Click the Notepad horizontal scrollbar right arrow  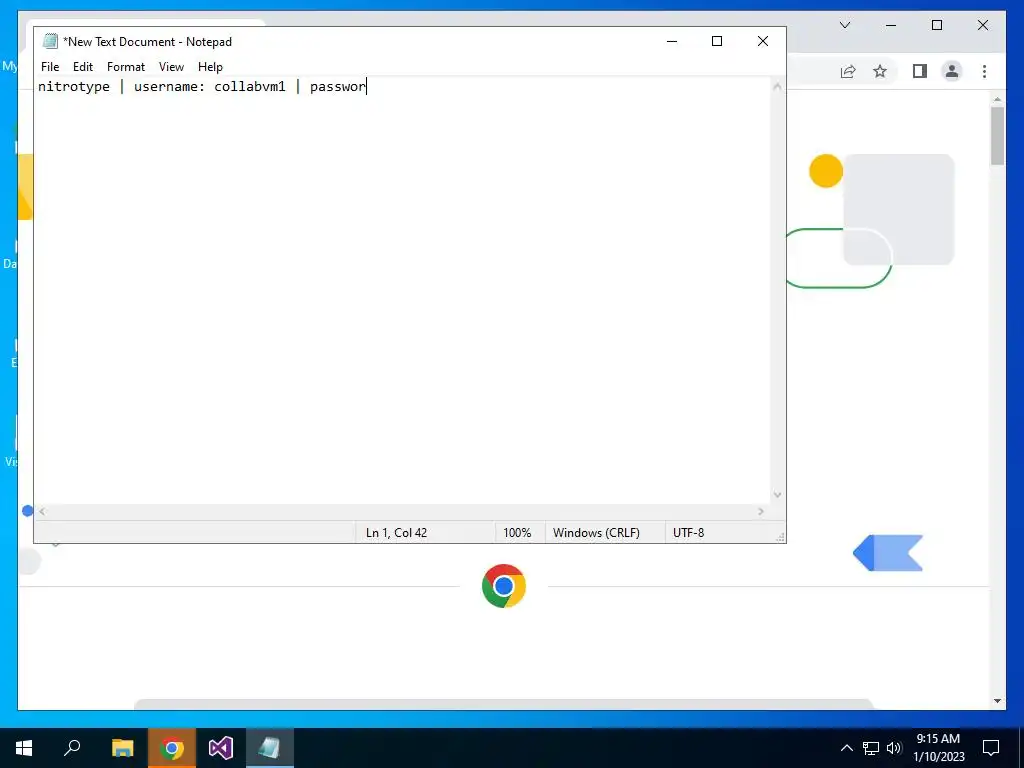(x=761, y=511)
